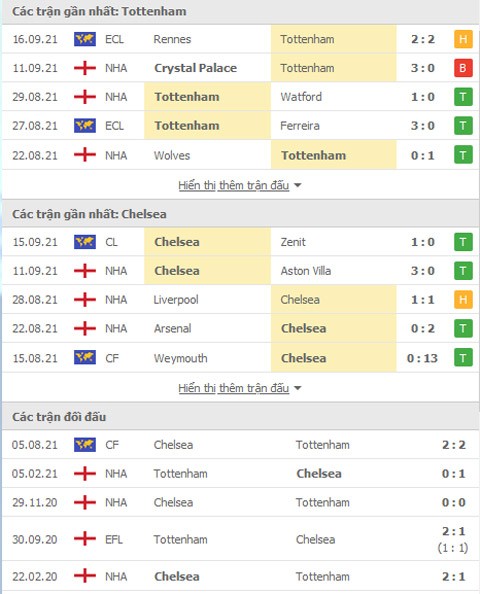The height and width of the screenshot is (594, 480).
Task: Expand more Tottenham matches via dropdown arrow
Action: pyautogui.click(x=298, y=185)
